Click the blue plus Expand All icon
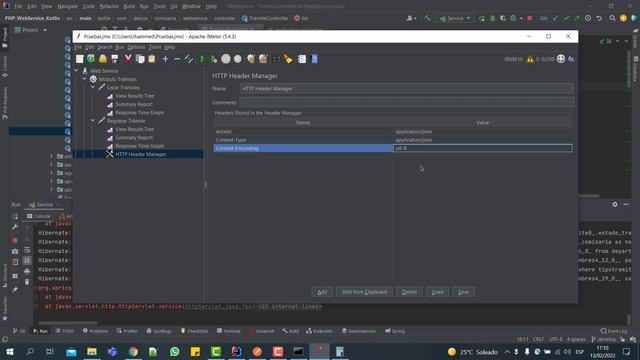 [165, 59]
